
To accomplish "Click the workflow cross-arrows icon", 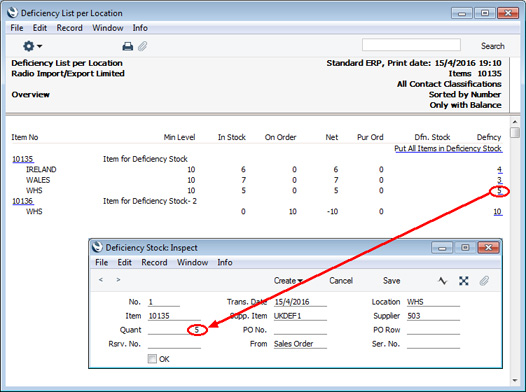I will click(464, 281).
